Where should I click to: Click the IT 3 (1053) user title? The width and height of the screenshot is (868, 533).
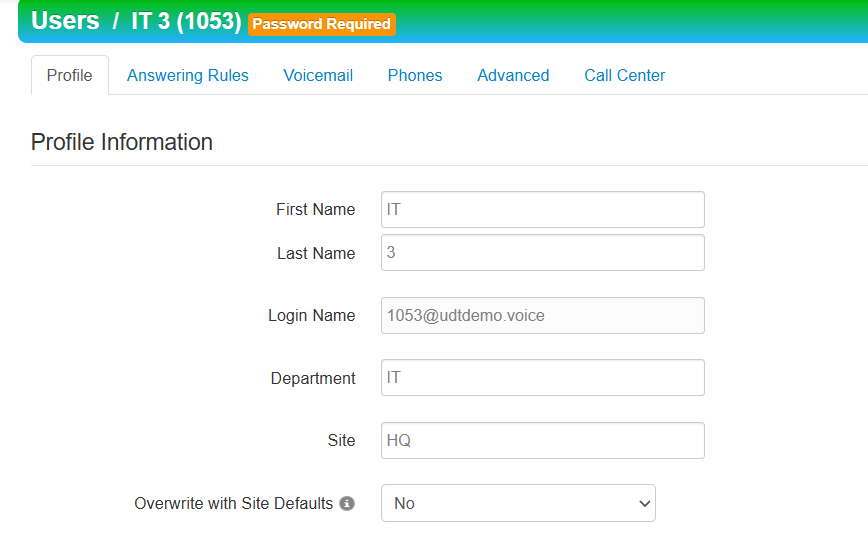[x=186, y=21]
